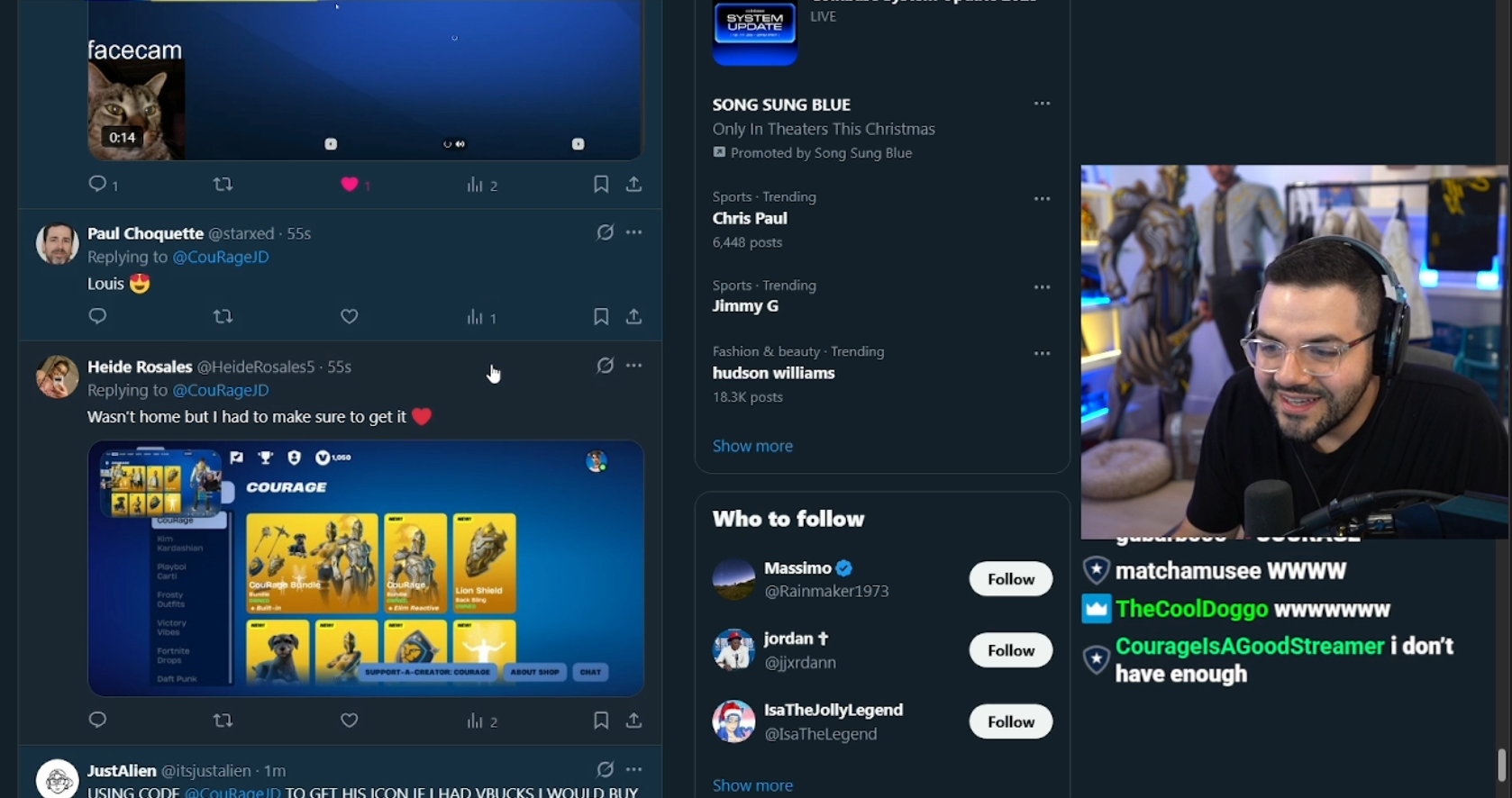The image size is (1512, 798).
Task: Click the page scrollbar thumb
Action: [1502, 765]
